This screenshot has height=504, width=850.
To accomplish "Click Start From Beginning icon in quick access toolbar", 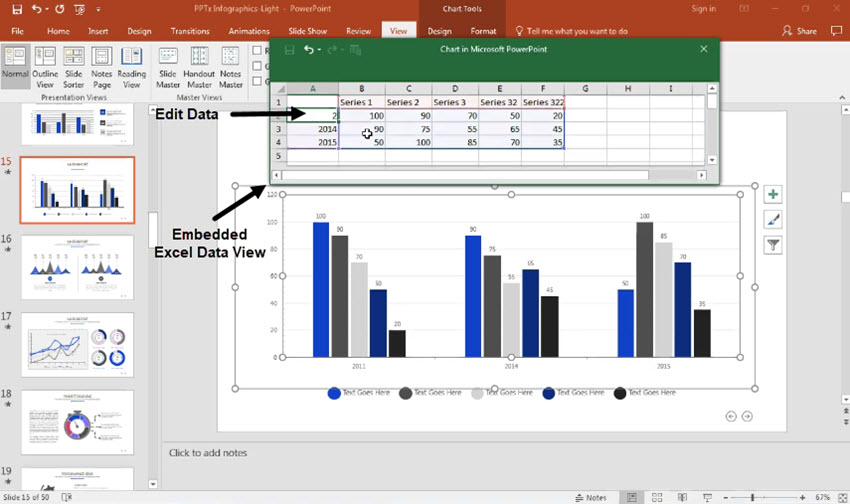I will [x=79, y=9].
